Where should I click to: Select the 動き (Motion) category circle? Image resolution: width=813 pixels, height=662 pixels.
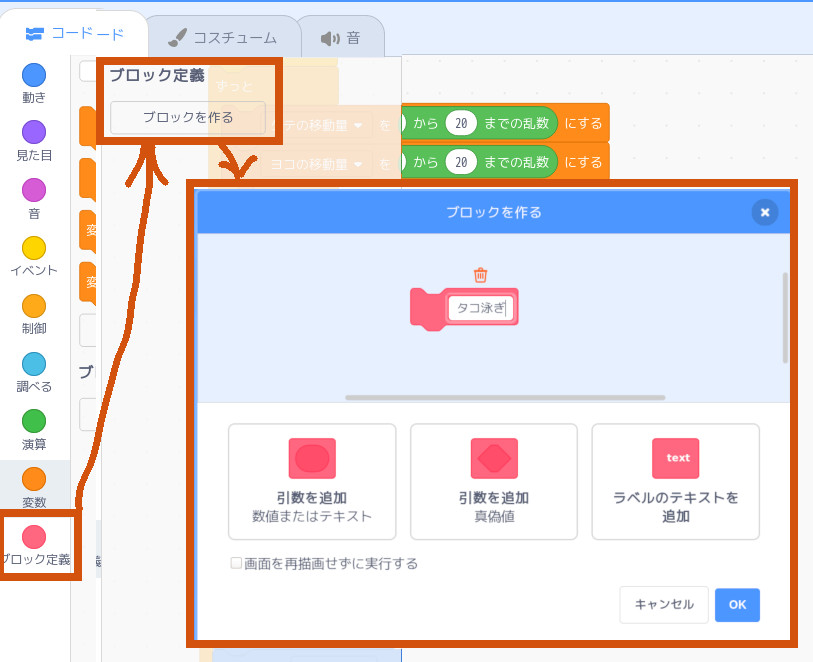click(x=34, y=75)
